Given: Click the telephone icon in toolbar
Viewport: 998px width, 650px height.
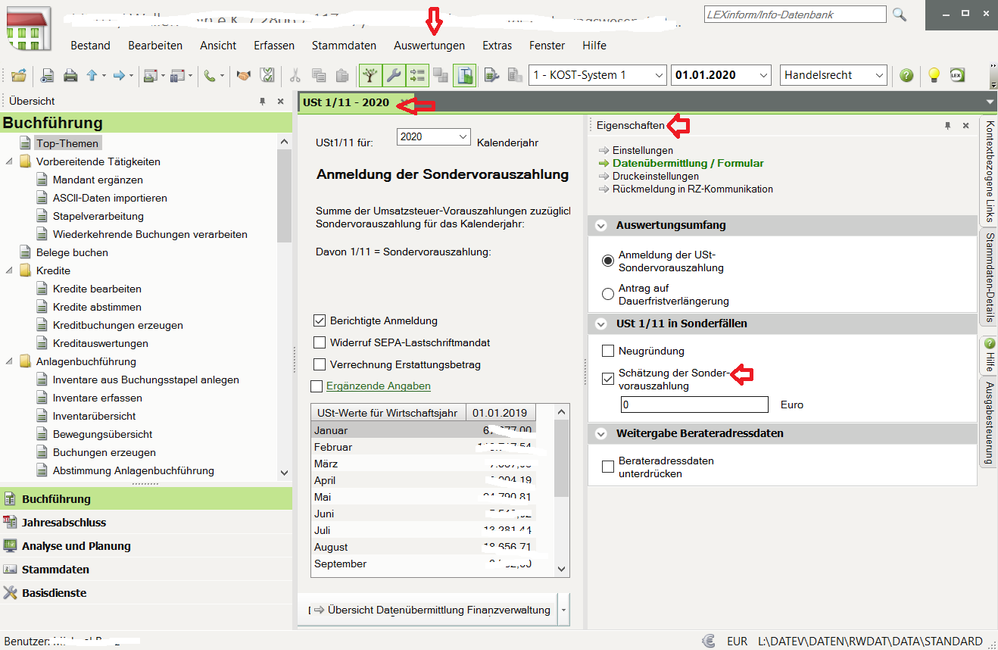Looking at the screenshot, I should click(211, 75).
